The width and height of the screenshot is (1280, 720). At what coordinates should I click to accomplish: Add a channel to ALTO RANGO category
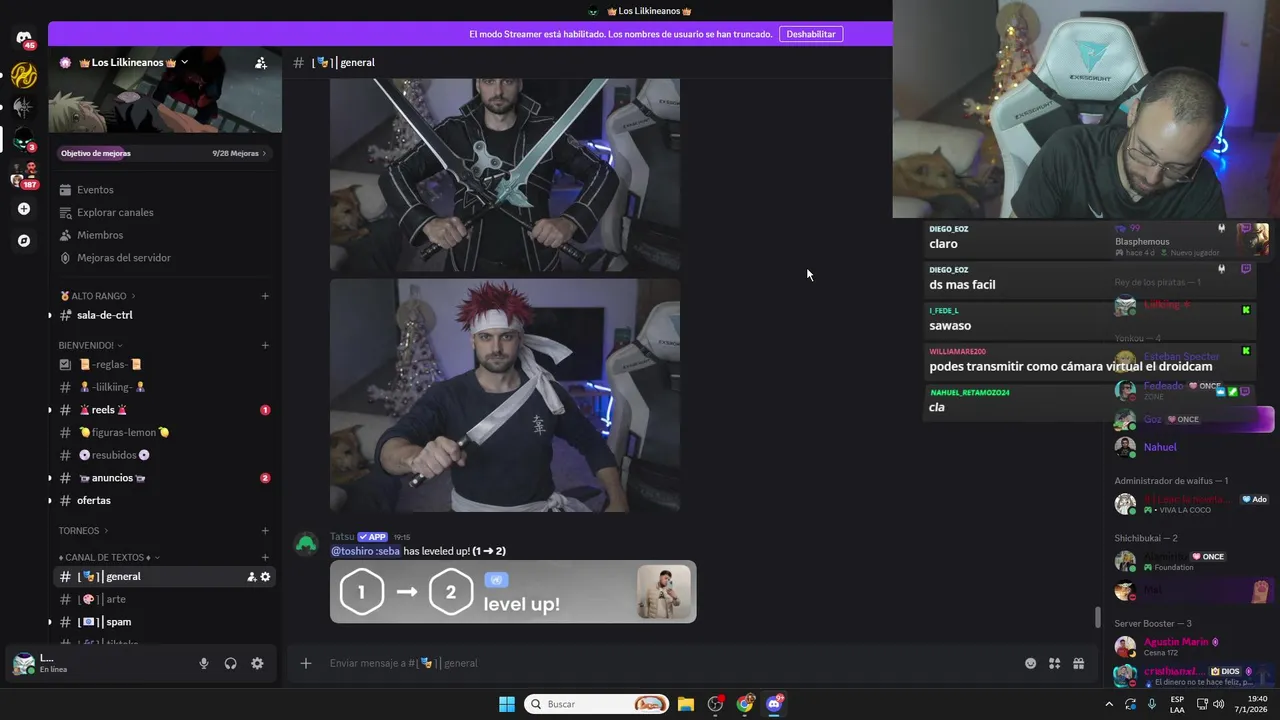[x=265, y=296]
